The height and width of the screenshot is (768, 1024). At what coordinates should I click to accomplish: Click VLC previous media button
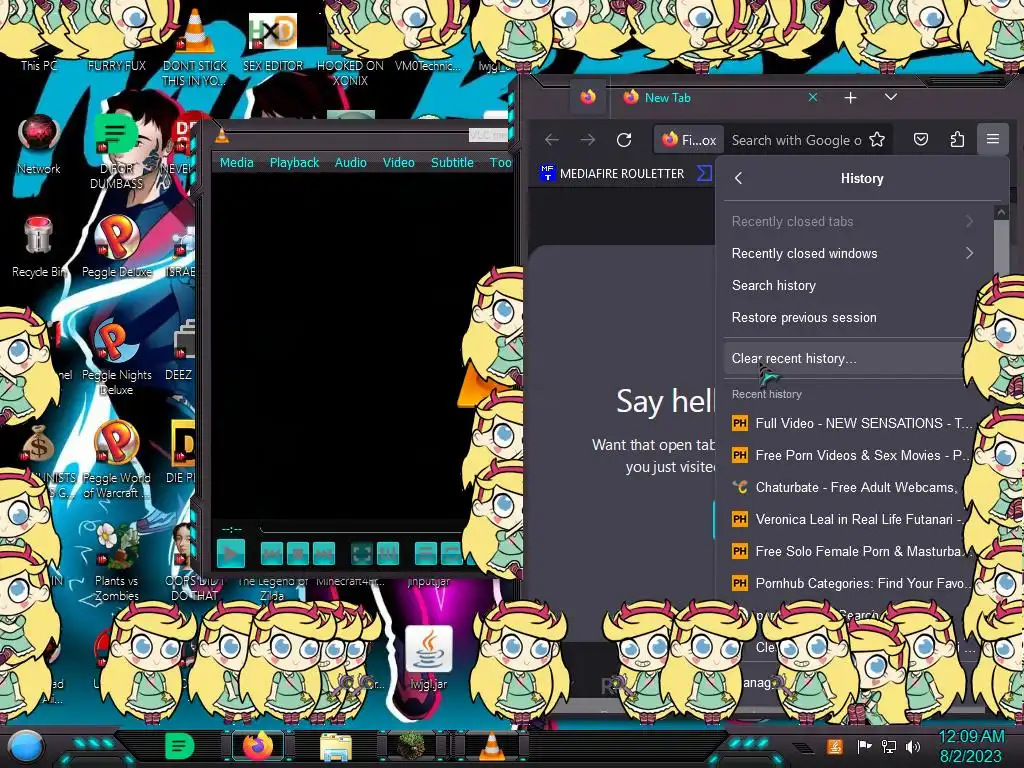click(x=272, y=554)
